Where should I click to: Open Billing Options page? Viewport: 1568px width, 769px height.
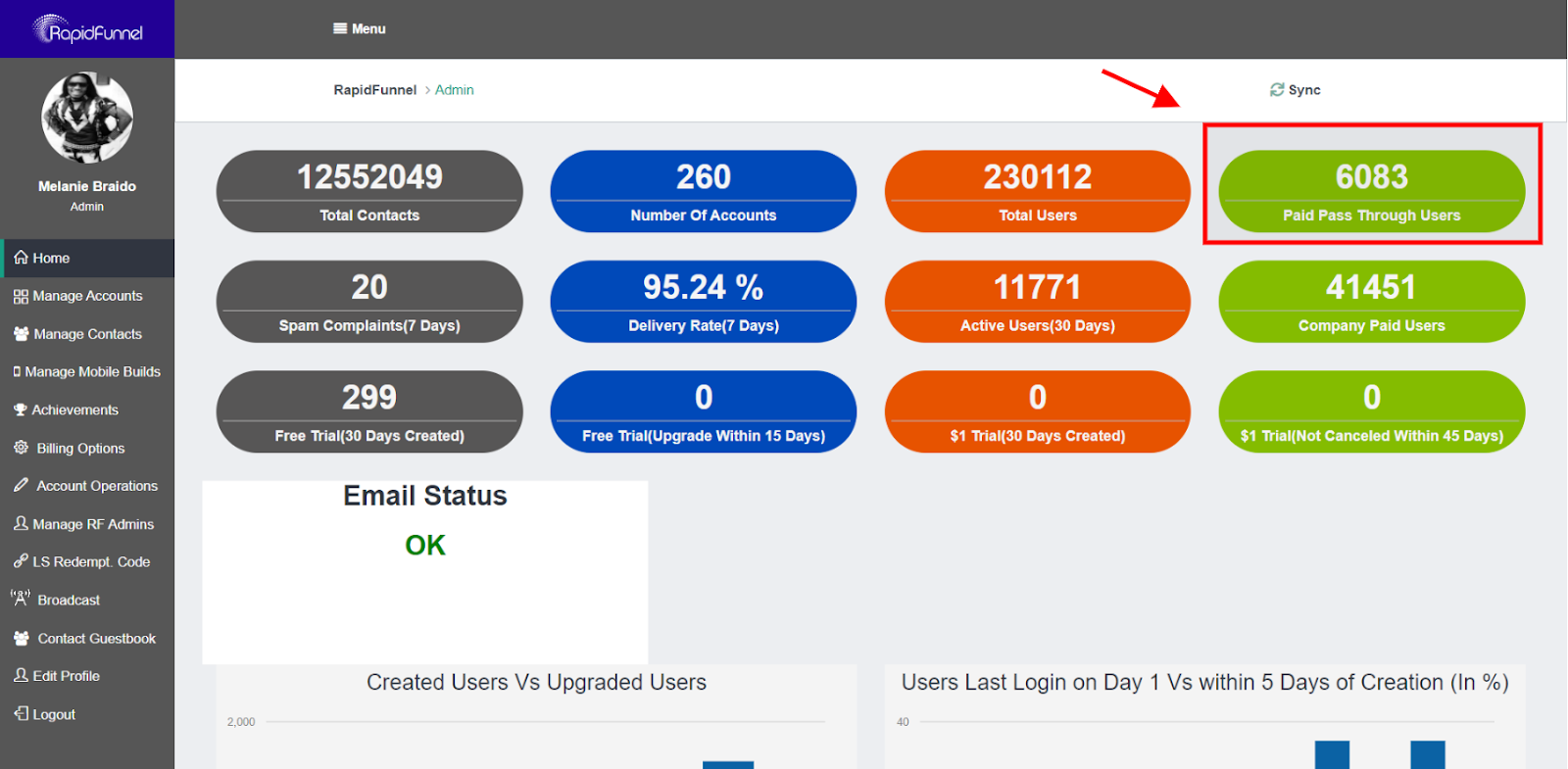pyautogui.click(x=87, y=449)
